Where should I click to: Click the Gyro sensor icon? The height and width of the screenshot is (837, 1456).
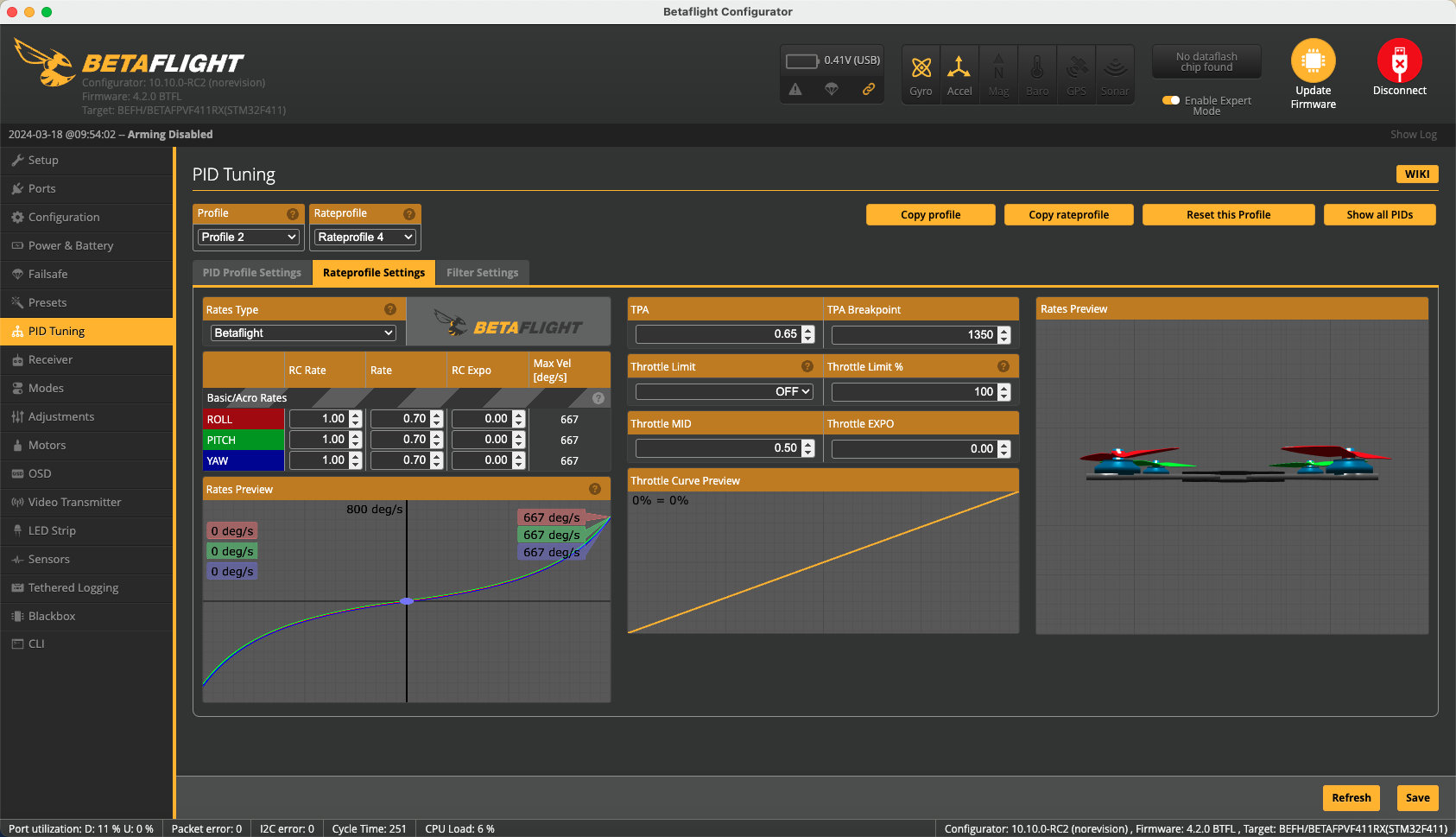pos(921,74)
